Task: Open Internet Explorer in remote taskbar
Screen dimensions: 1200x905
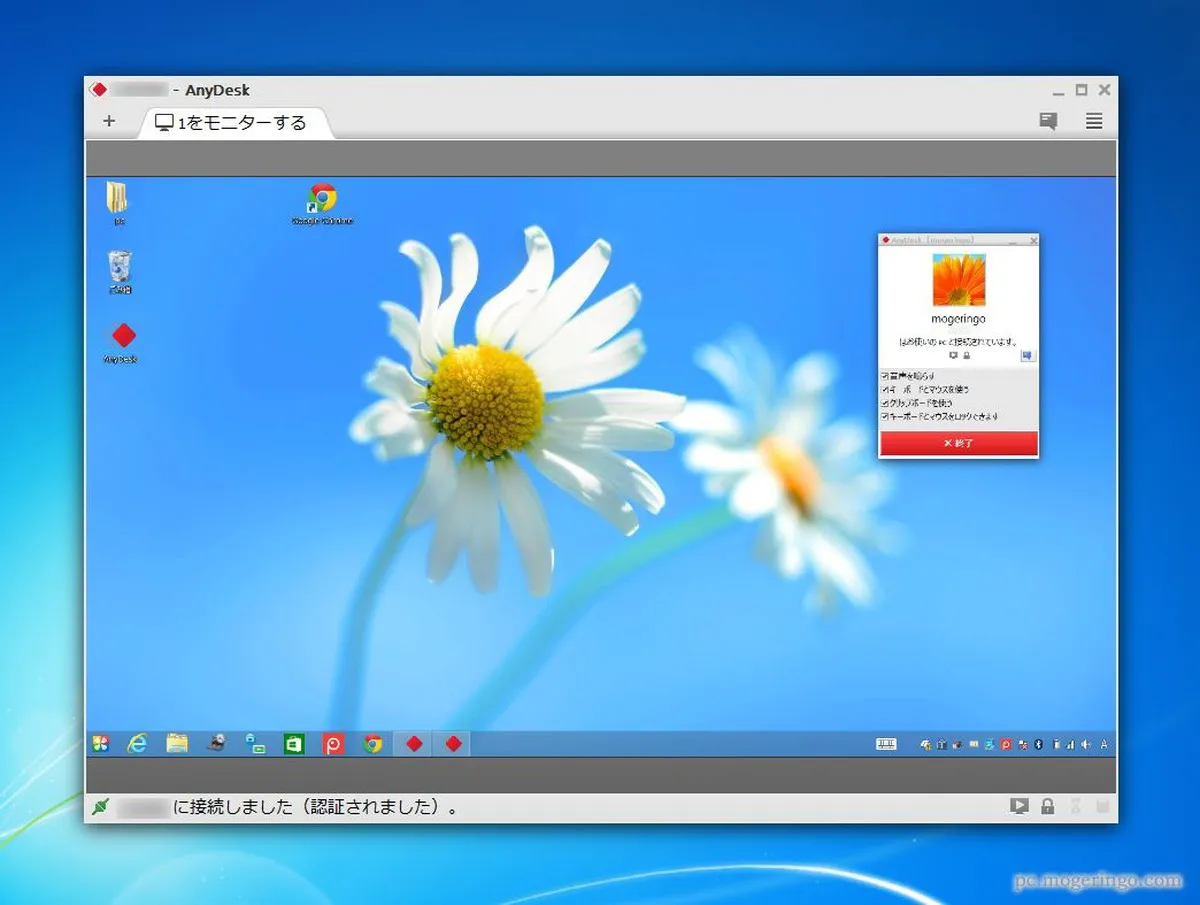Action: (137, 743)
